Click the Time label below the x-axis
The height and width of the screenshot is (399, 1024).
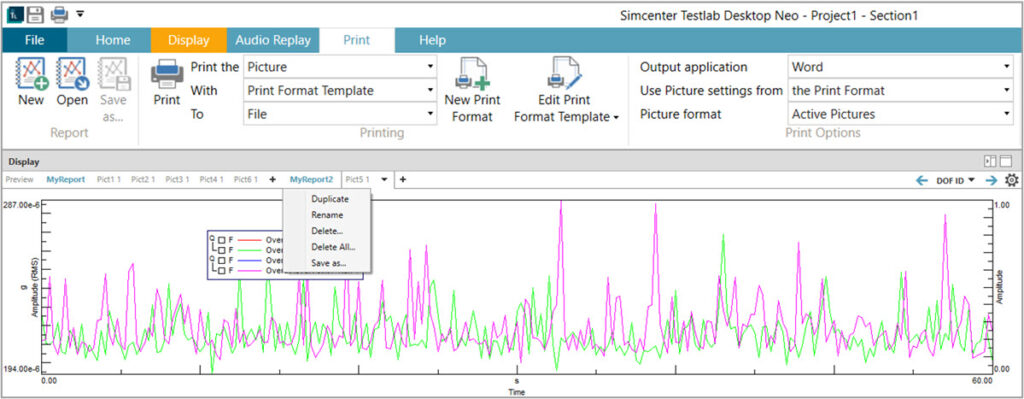point(517,392)
